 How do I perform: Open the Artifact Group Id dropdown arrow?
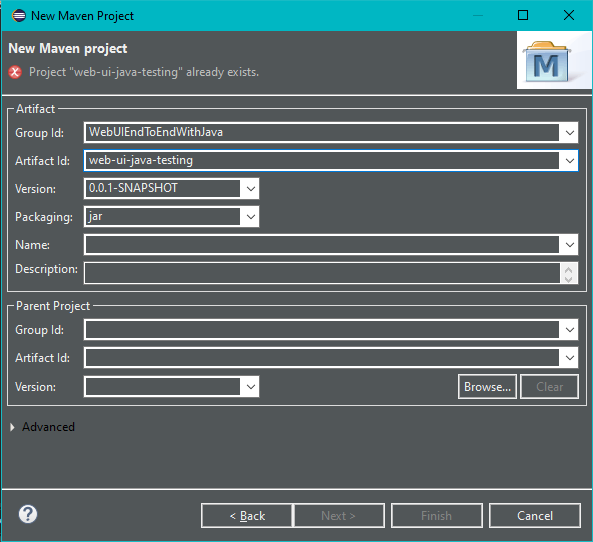[x=570, y=133]
